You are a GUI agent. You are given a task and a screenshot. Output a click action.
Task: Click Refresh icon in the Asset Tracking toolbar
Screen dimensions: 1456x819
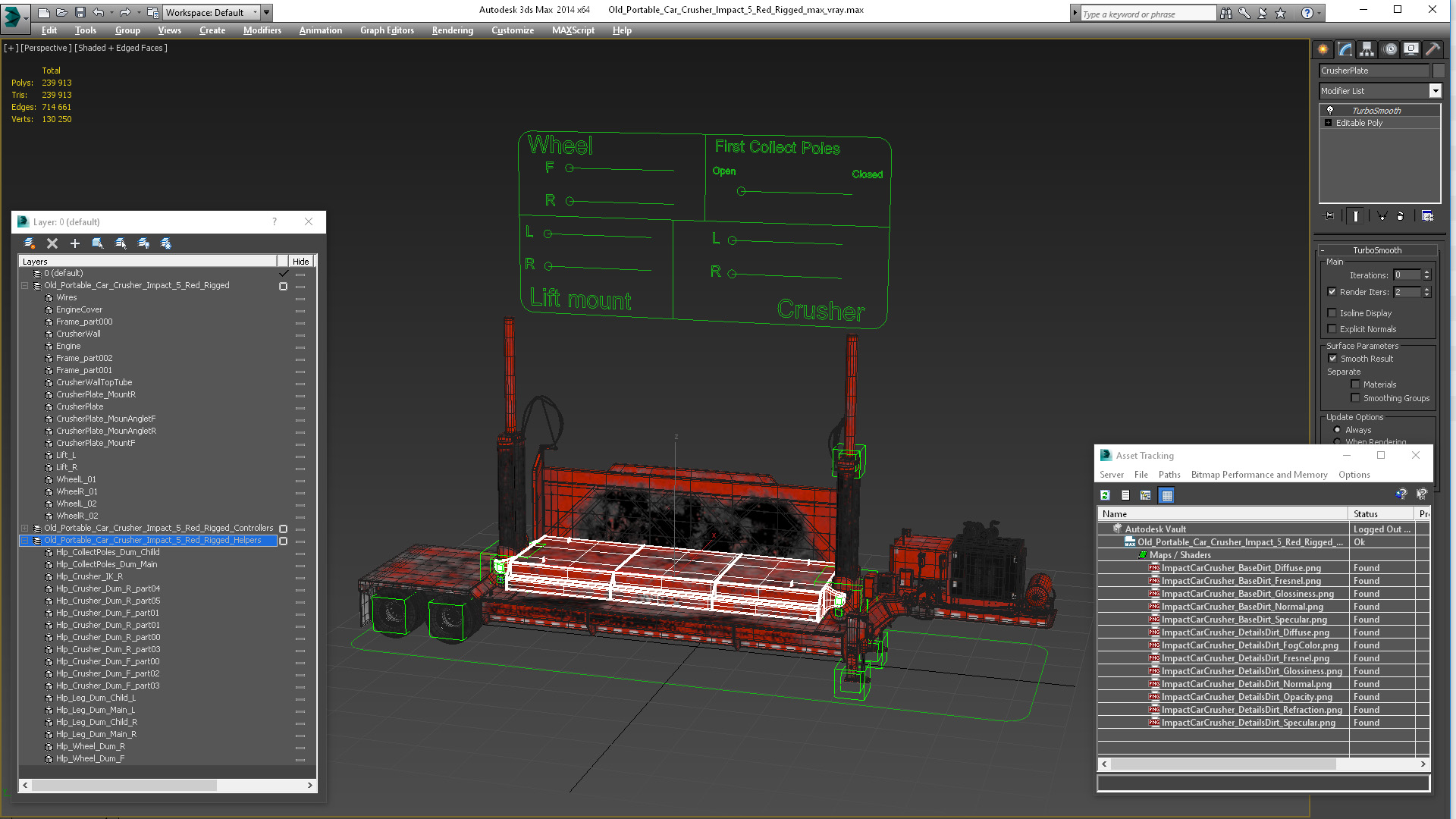pos(1106,495)
